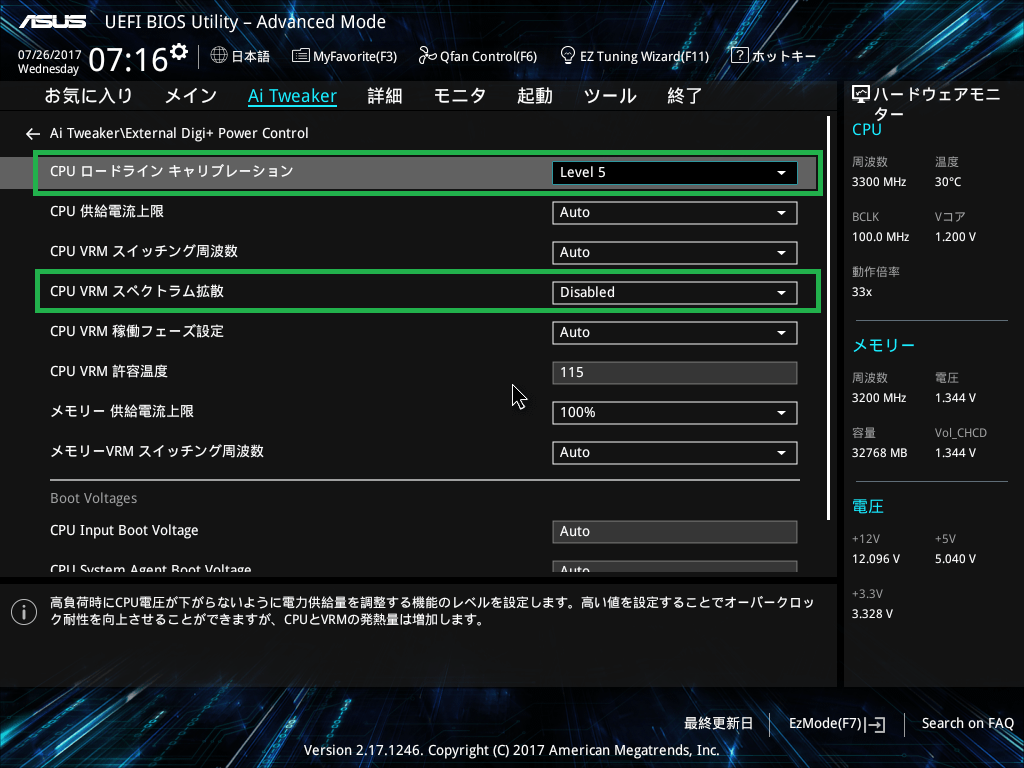Select CPU VRM 許容温度 label

point(109,372)
